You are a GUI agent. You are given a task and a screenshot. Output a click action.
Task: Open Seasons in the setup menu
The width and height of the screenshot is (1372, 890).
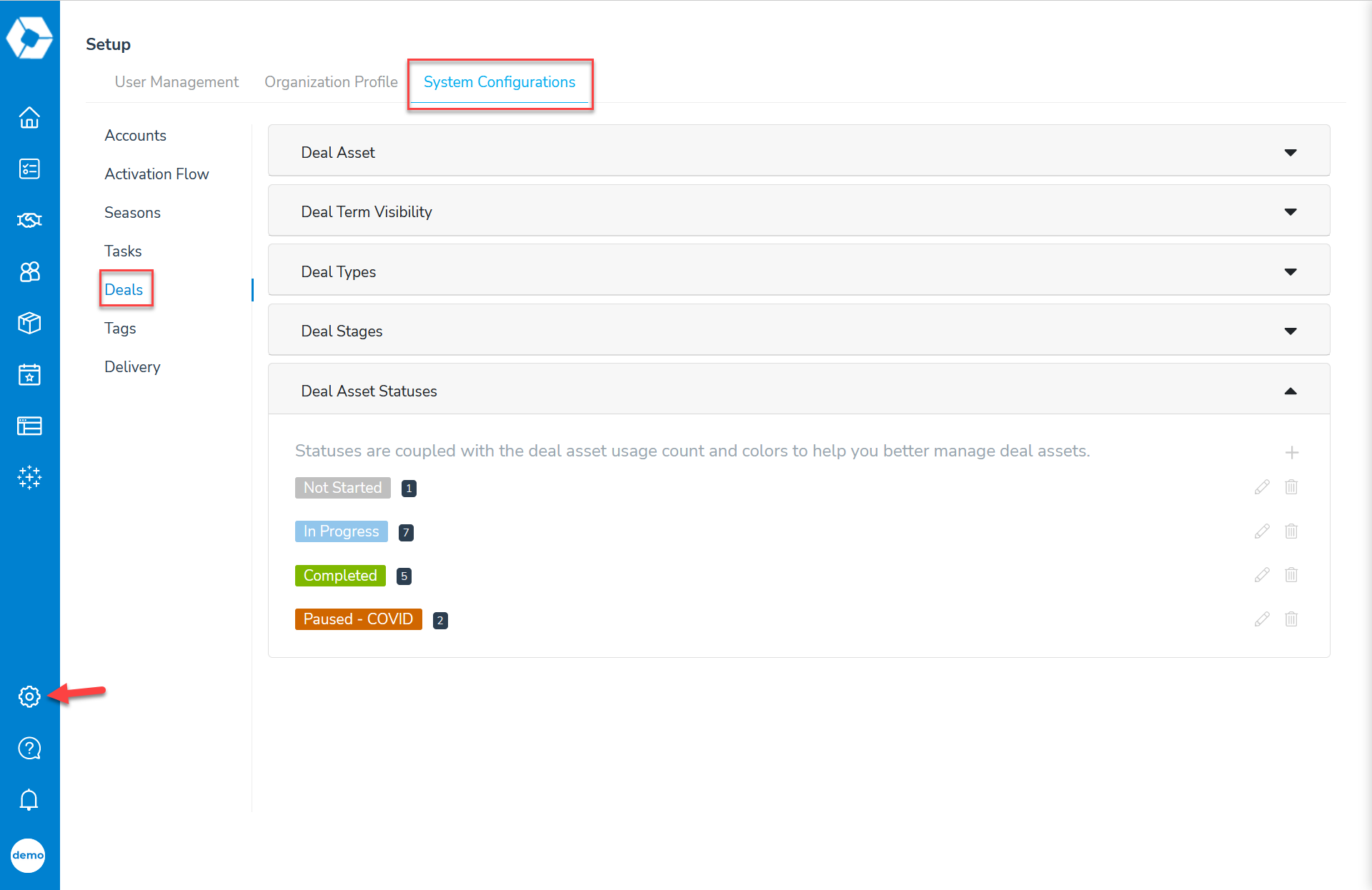pos(132,213)
